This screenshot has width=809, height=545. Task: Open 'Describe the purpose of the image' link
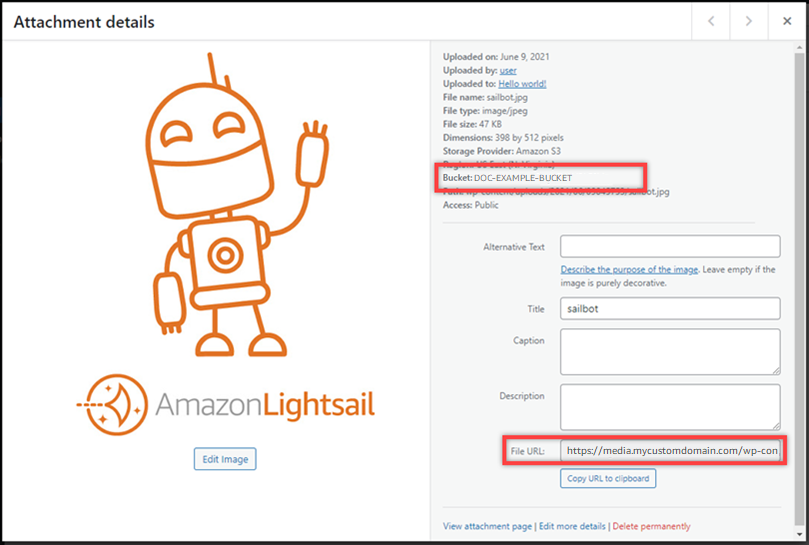click(629, 270)
